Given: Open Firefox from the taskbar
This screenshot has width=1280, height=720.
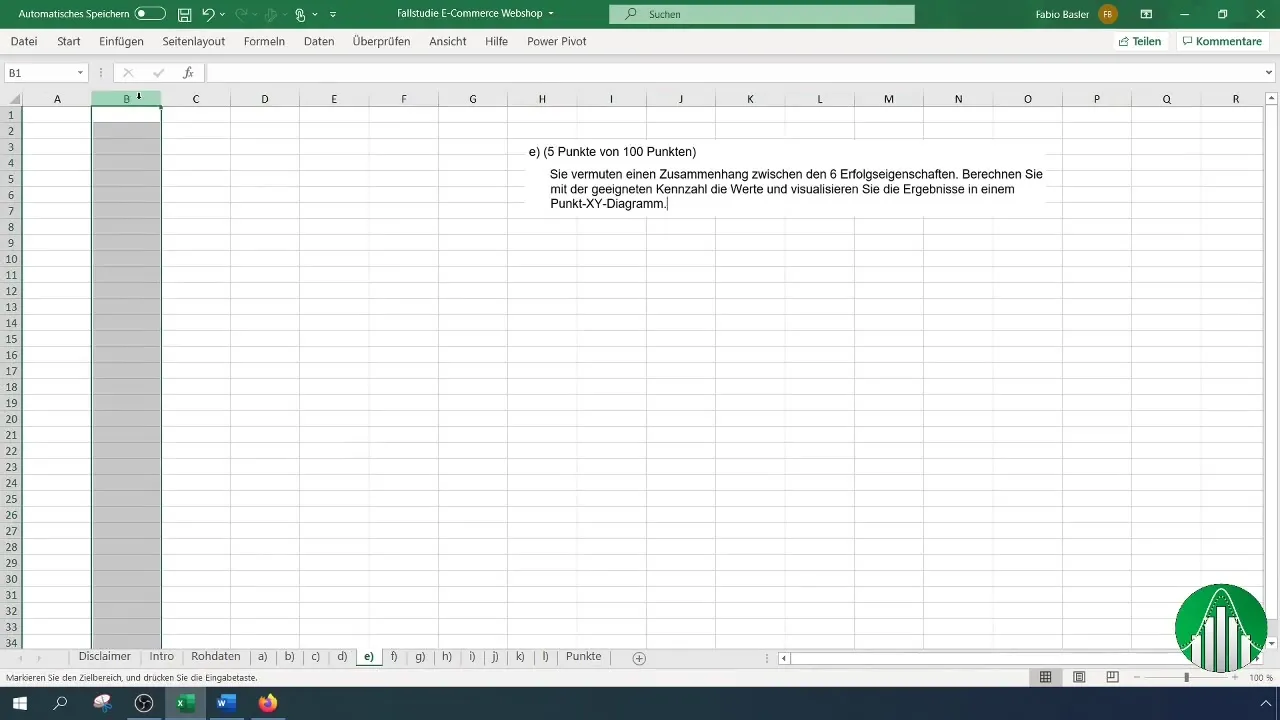Looking at the screenshot, I should [267, 703].
